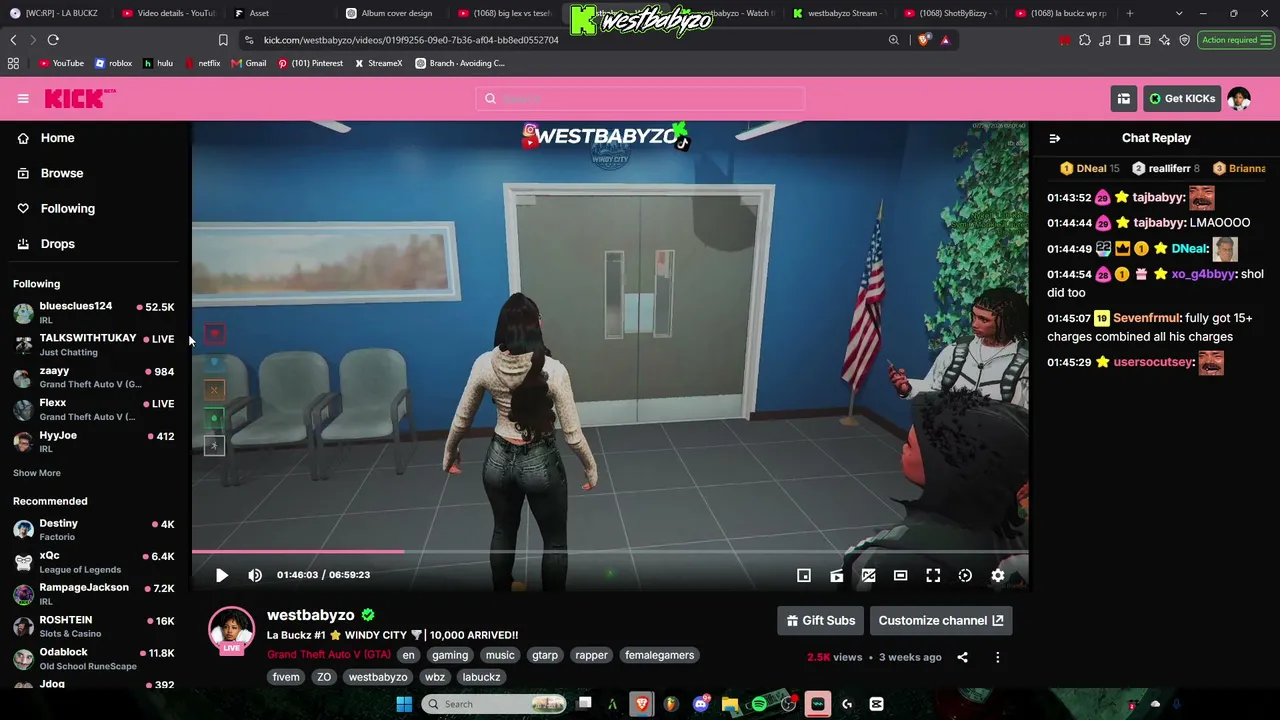Switch to Album cover design tab

click(x=390, y=14)
